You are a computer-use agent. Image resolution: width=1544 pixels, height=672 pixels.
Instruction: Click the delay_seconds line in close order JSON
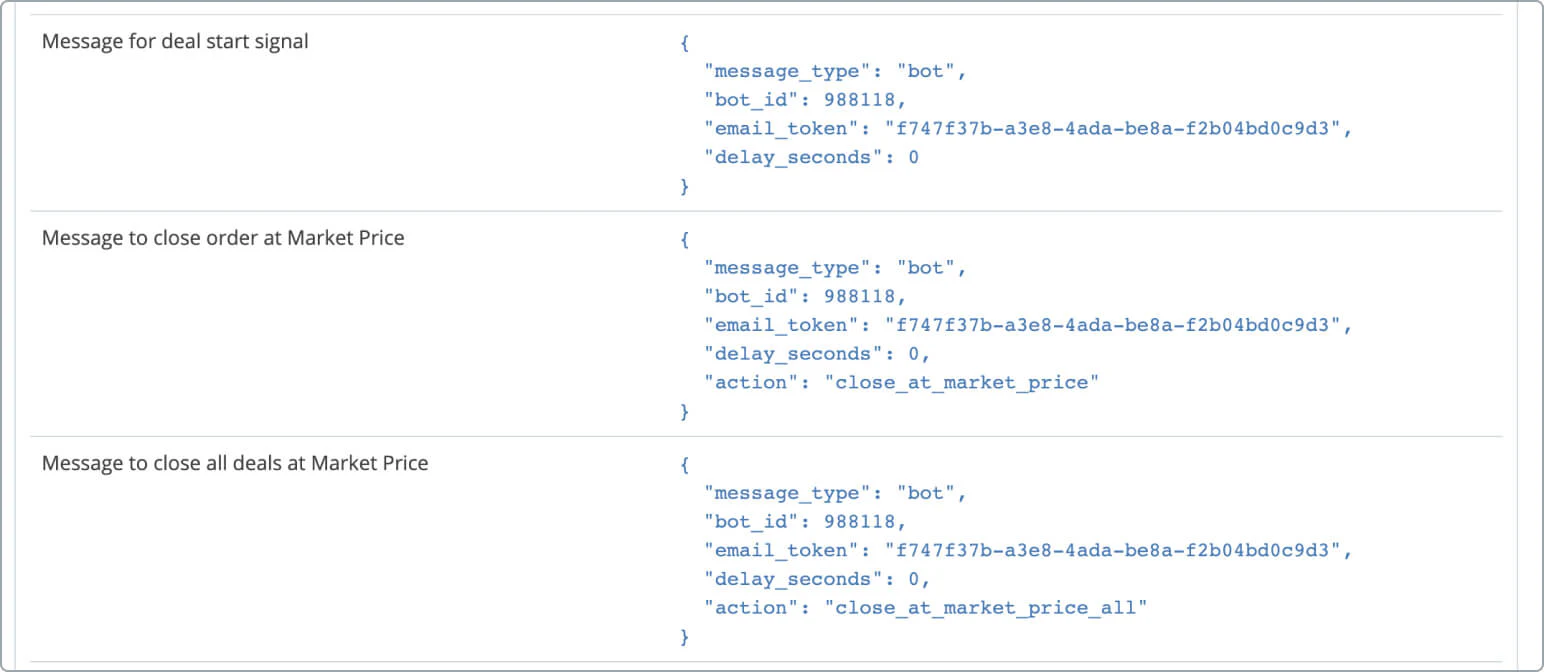[x=817, y=353]
